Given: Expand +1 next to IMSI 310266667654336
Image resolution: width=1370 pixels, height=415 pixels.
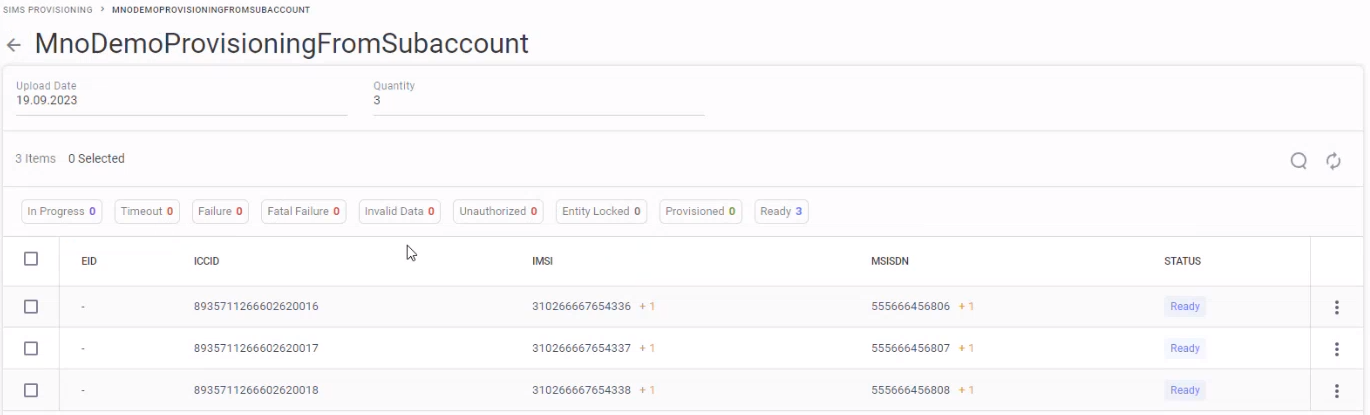Looking at the screenshot, I should point(647,307).
